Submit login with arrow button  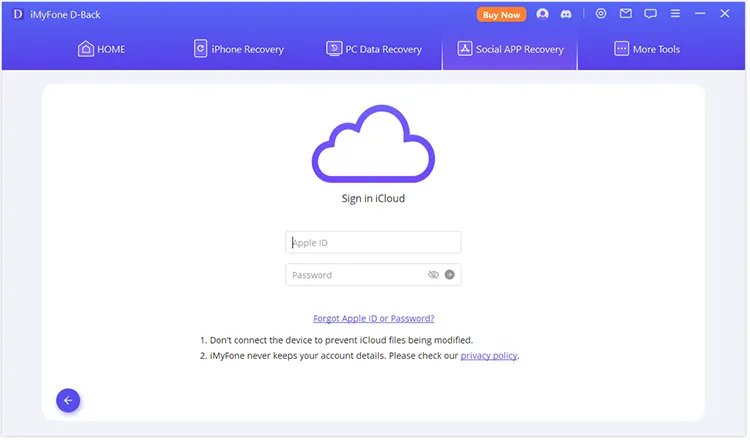click(x=450, y=275)
